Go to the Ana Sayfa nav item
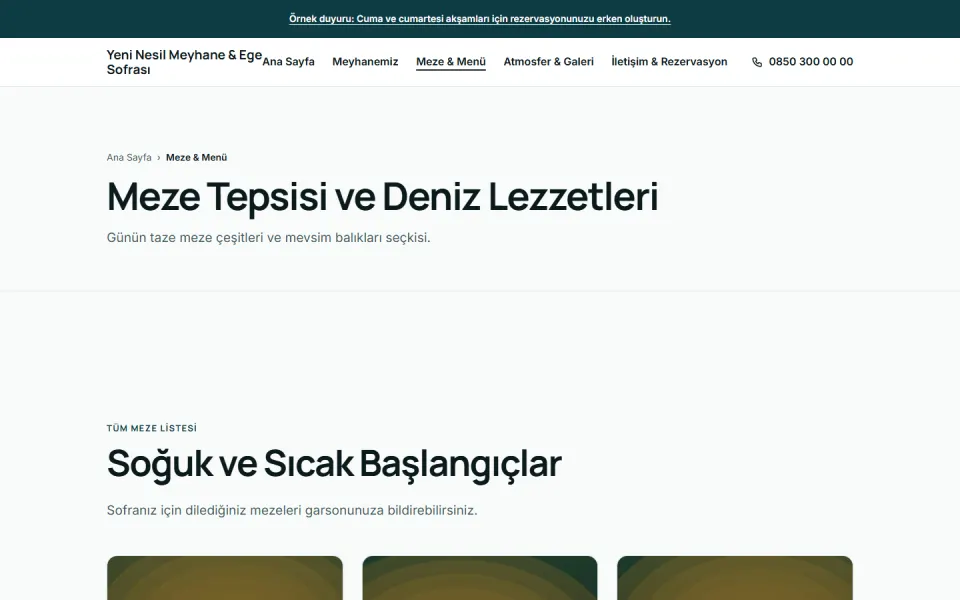 pos(288,62)
